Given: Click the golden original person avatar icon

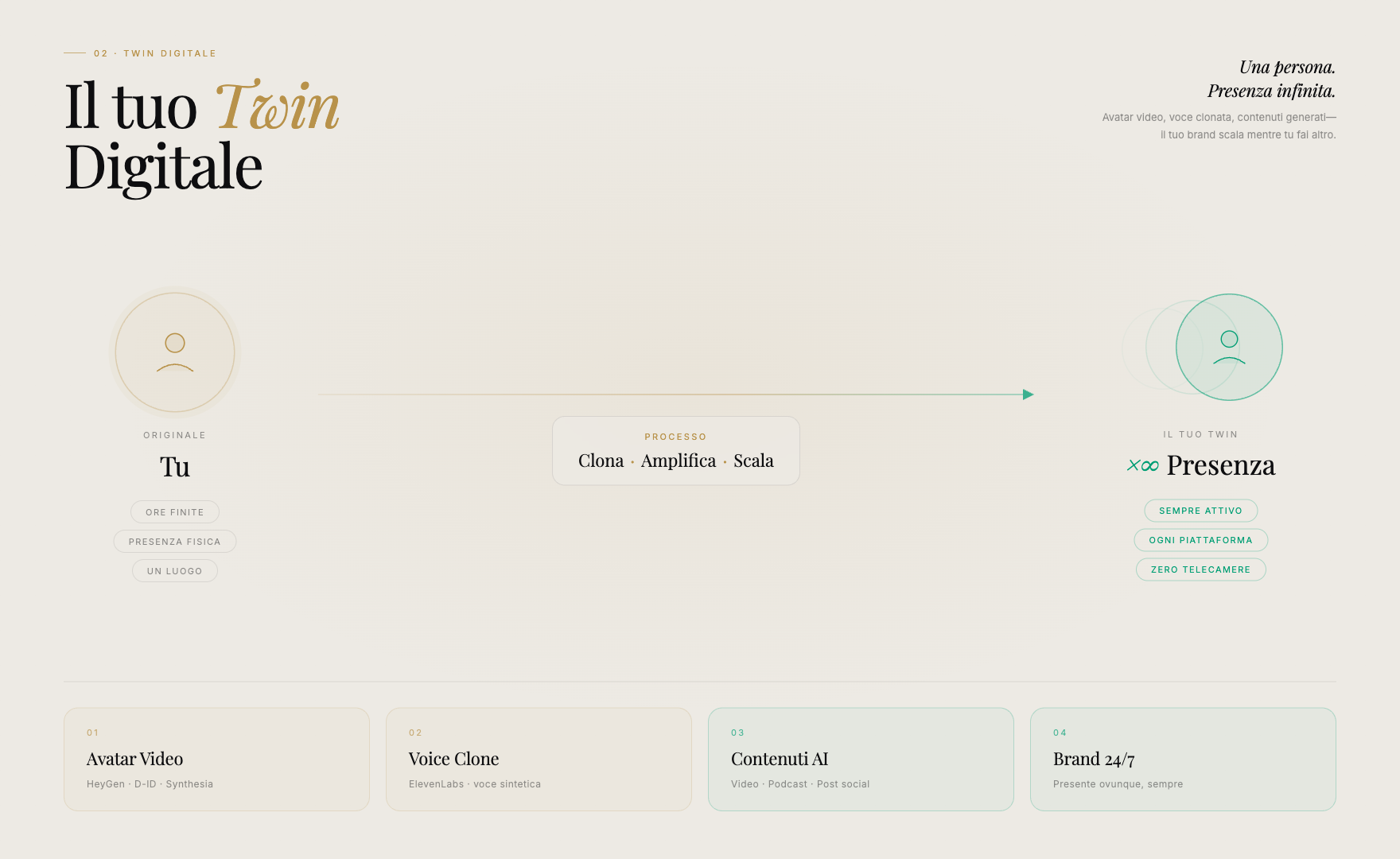Looking at the screenshot, I should 175,352.
